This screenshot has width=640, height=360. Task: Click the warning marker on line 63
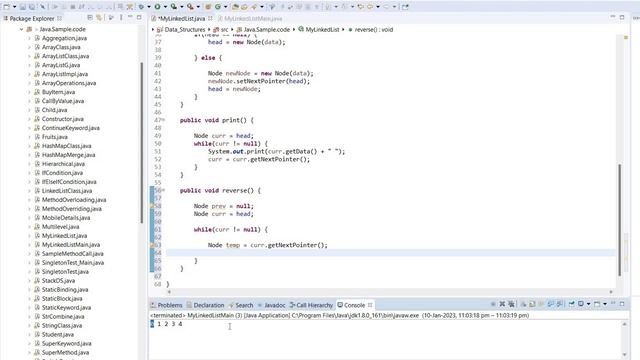[x=152, y=245]
